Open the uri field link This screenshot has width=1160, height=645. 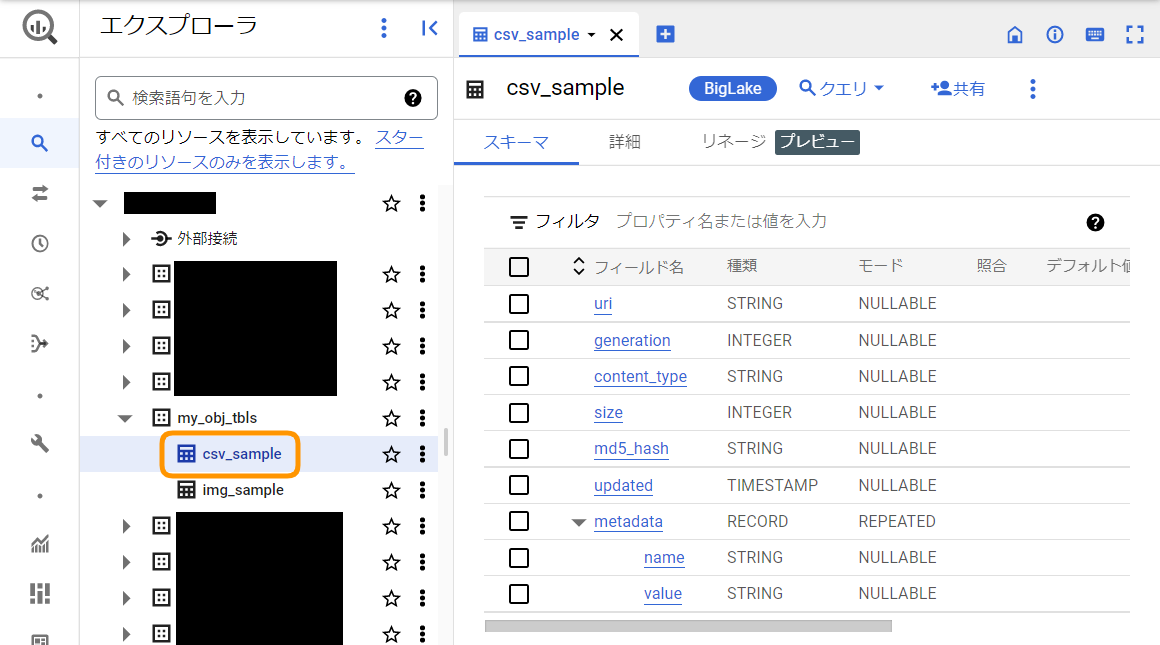click(x=603, y=304)
